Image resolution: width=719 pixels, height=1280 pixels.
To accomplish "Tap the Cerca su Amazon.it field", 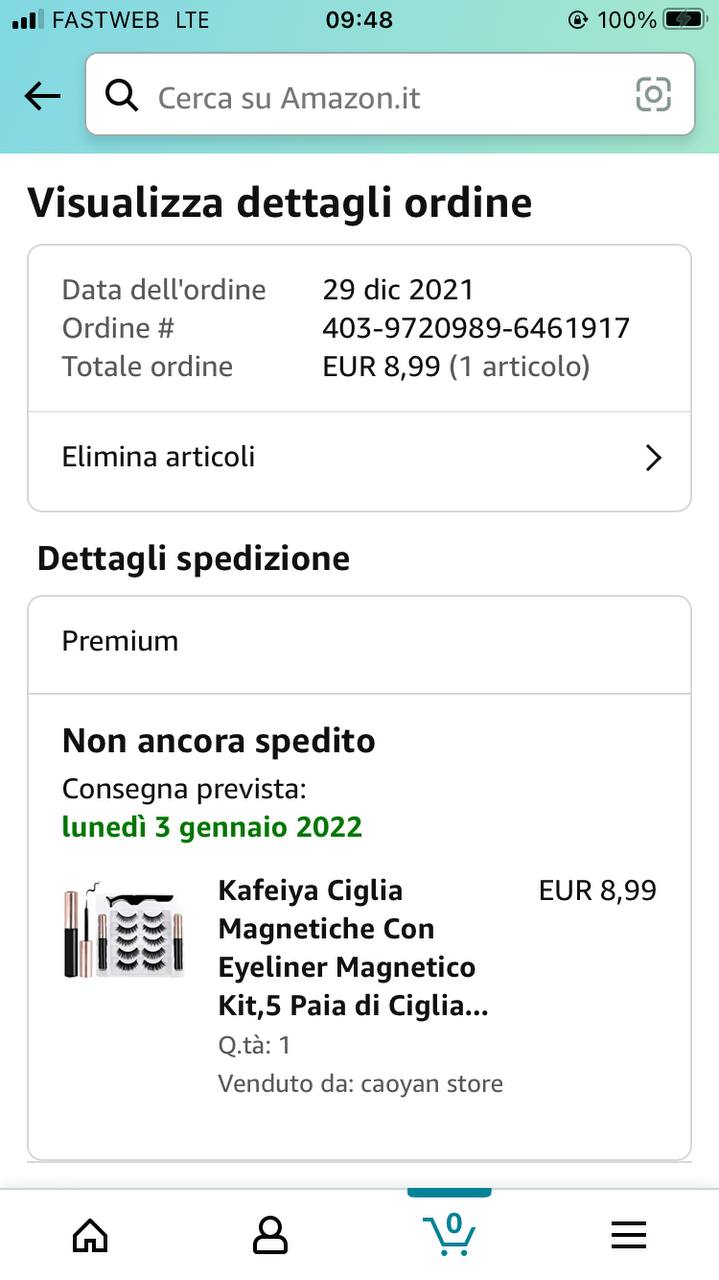I will click(380, 97).
